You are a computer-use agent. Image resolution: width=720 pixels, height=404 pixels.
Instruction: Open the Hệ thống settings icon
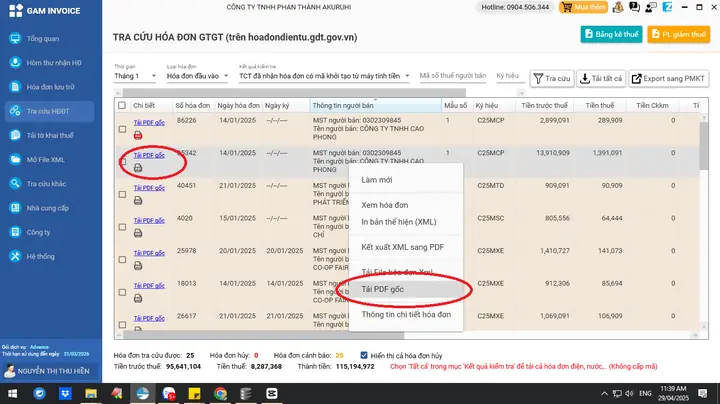(15, 256)
